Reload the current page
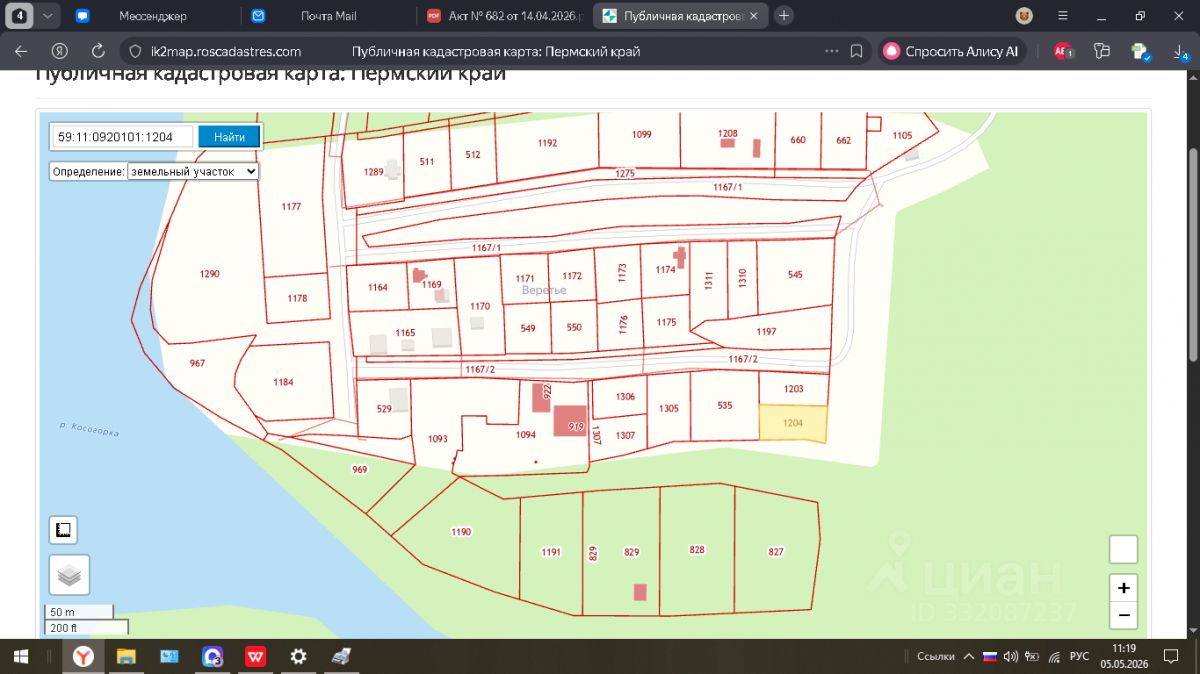This screenshot has height=674, width=1200. 98,51
